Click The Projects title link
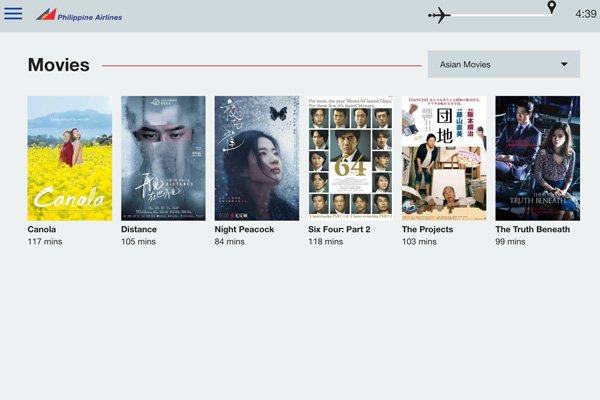Viewport: 600px width, 400px height. [427, 229]
